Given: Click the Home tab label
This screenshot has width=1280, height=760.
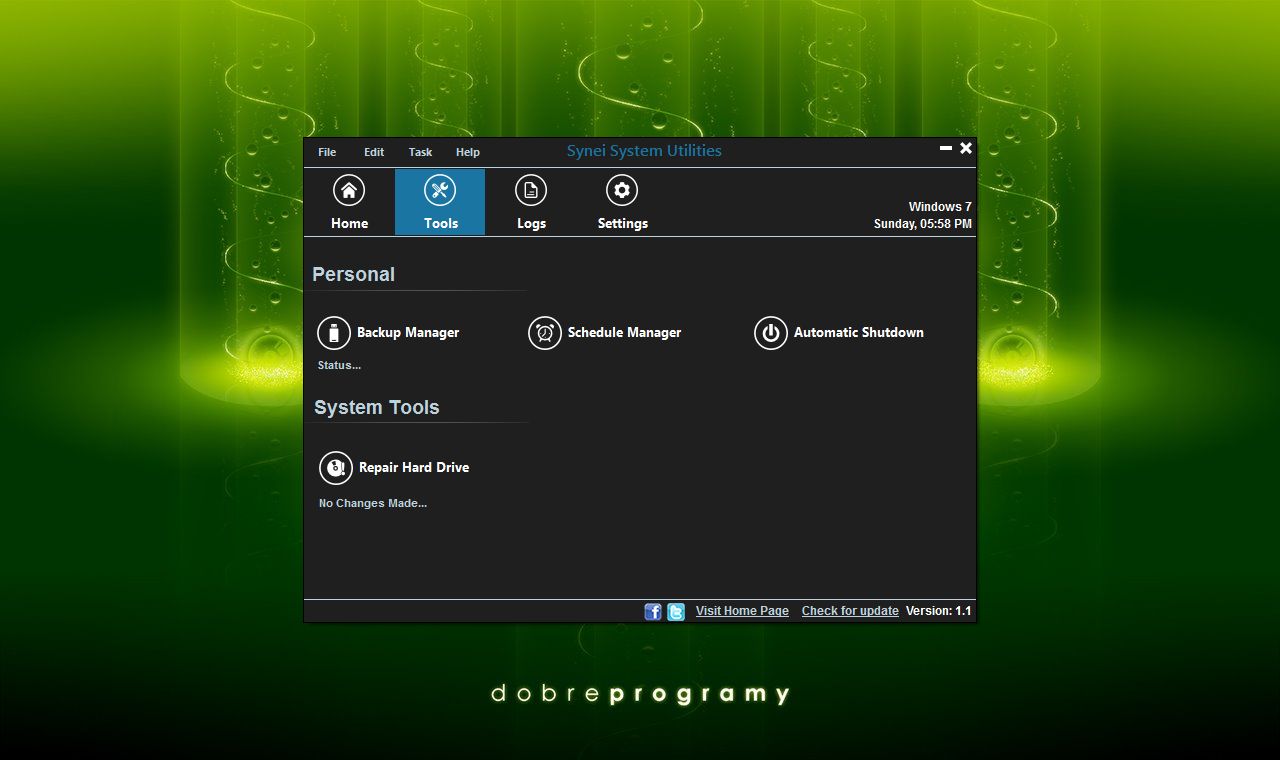Looking at the screenshot, I should 349,223.
